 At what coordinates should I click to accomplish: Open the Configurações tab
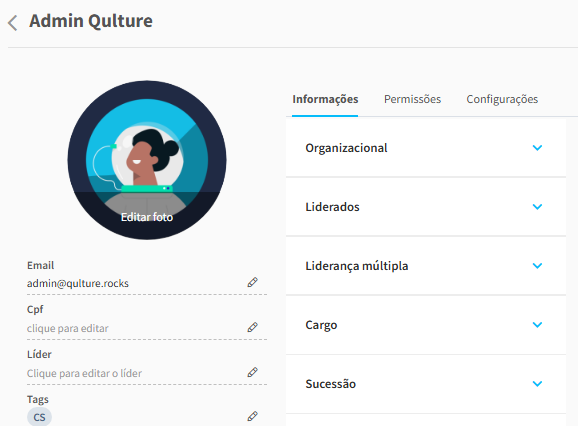click(x=502, y=99)
